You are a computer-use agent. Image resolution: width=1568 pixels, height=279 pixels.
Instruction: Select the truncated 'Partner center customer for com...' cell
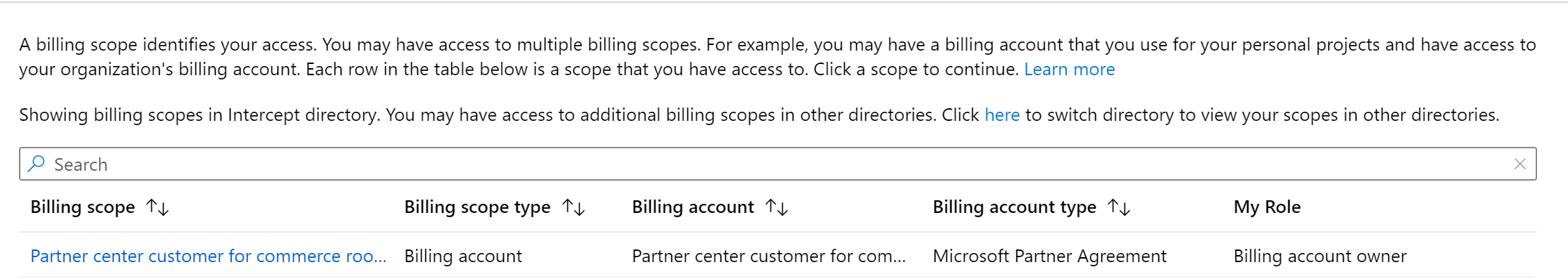[769, 257]
